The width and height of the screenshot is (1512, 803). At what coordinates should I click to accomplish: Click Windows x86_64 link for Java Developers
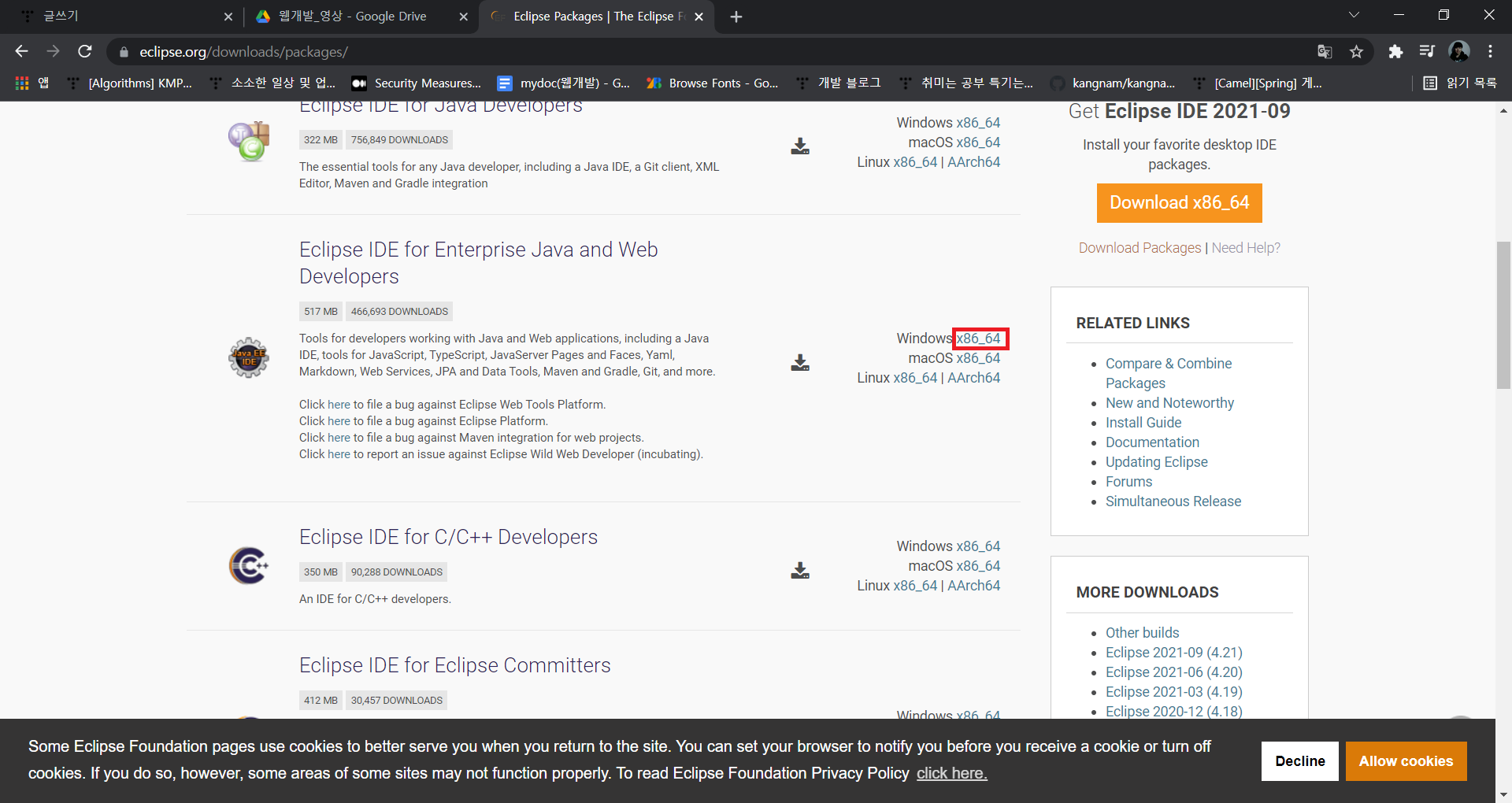[978, 123]
